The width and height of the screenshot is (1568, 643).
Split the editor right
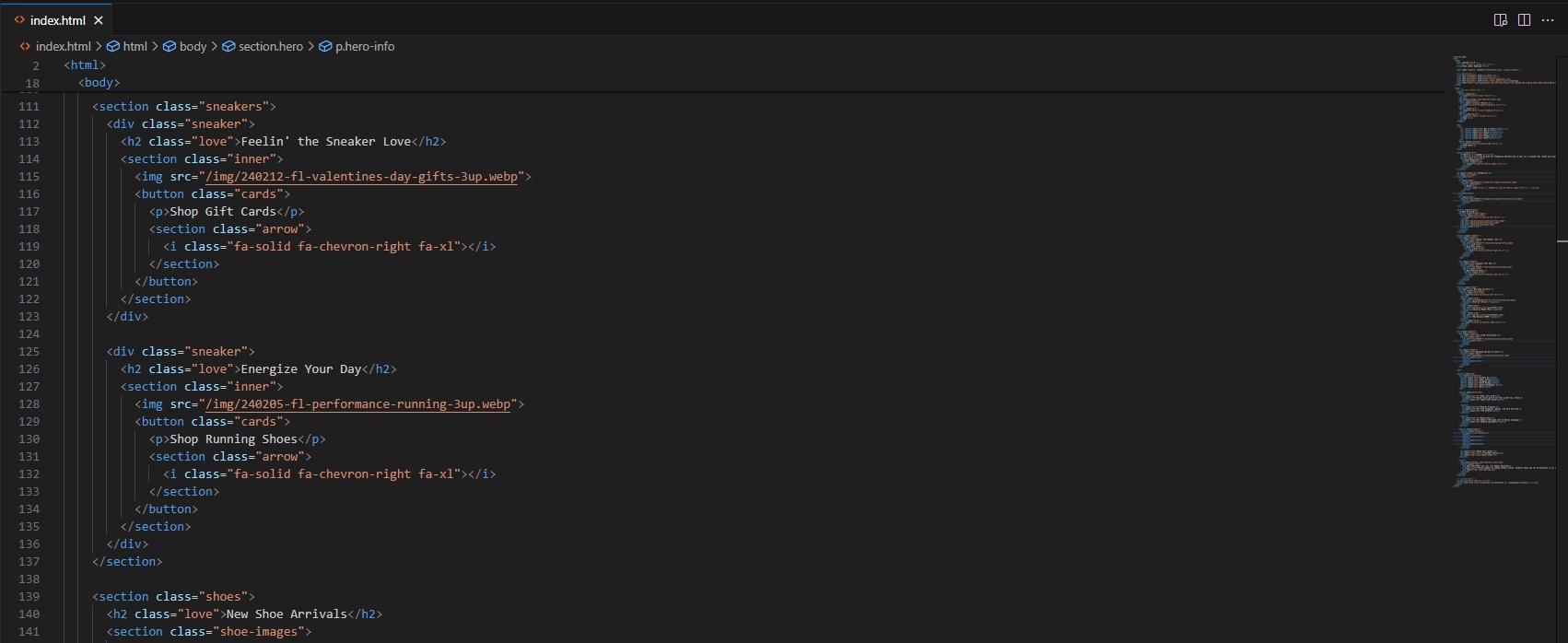tap(1525, 20)
